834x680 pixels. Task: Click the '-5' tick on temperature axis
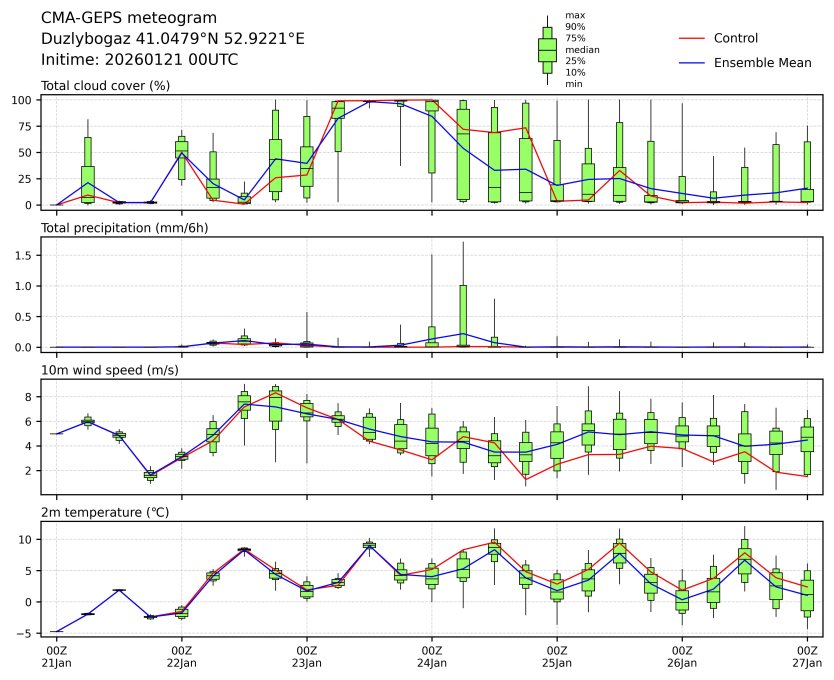[27, 633]
